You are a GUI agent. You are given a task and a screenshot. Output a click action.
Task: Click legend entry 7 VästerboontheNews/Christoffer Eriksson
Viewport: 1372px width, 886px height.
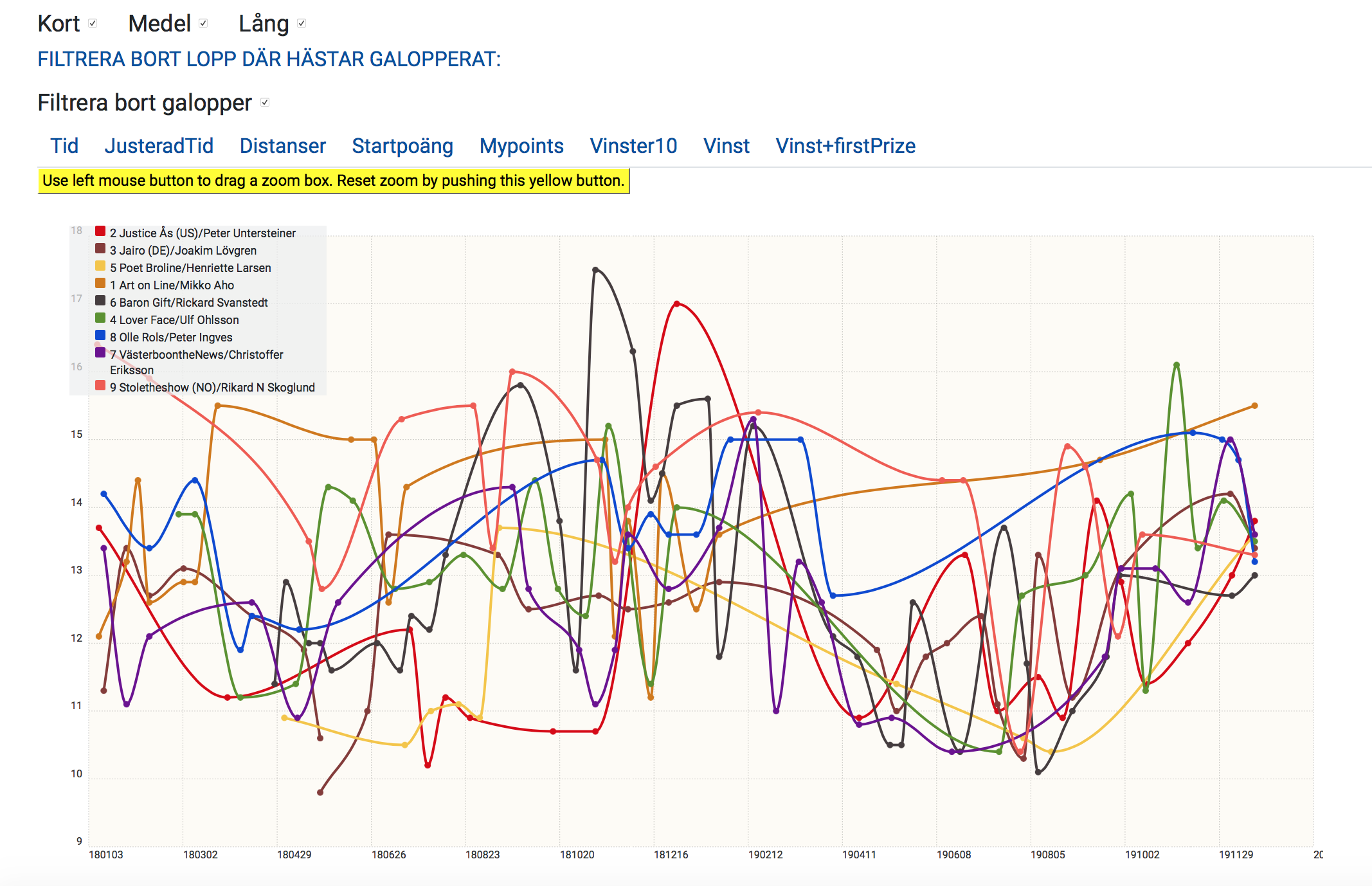click(x=197, y=362)
